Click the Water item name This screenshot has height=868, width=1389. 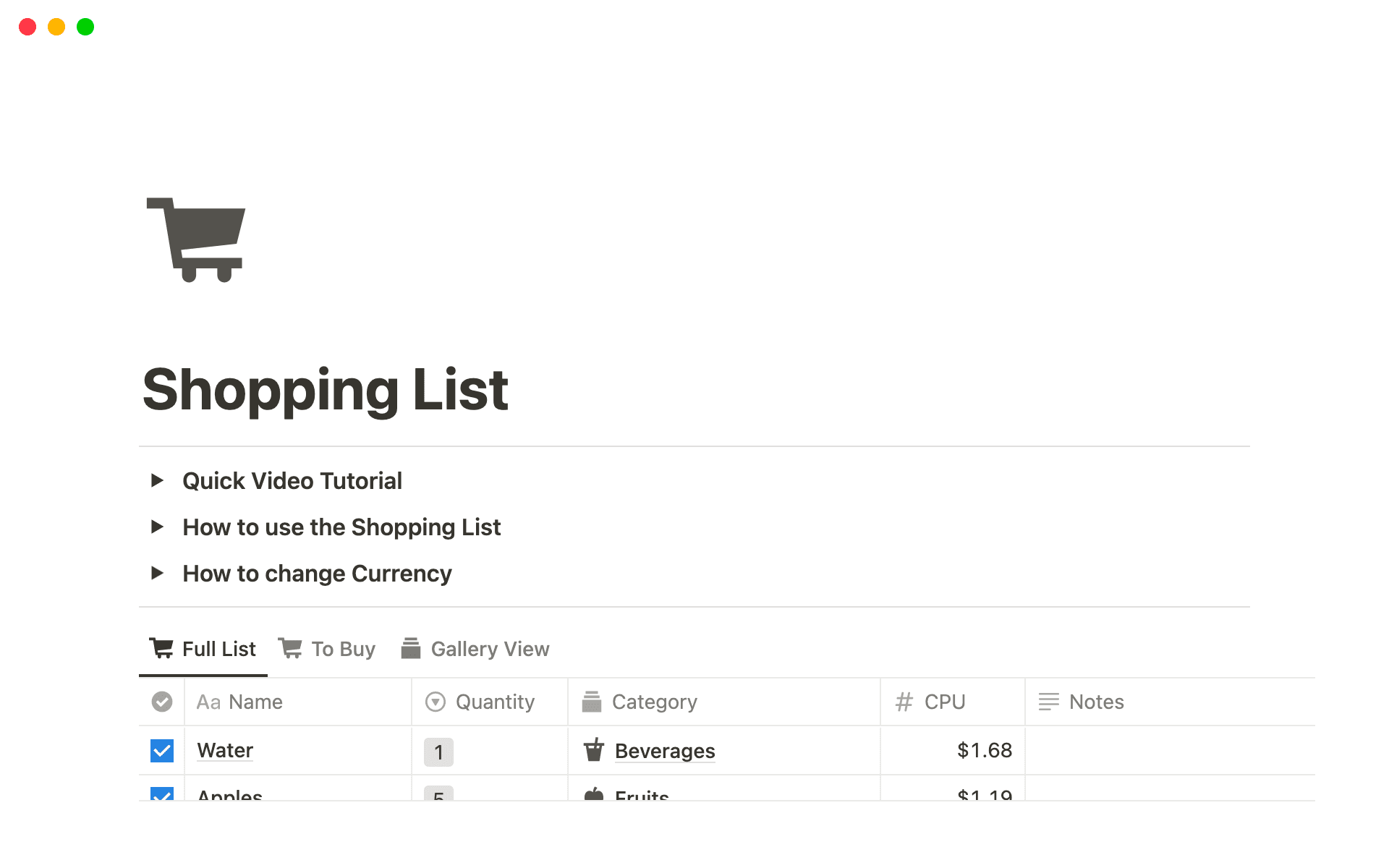[x=224, y=750]
